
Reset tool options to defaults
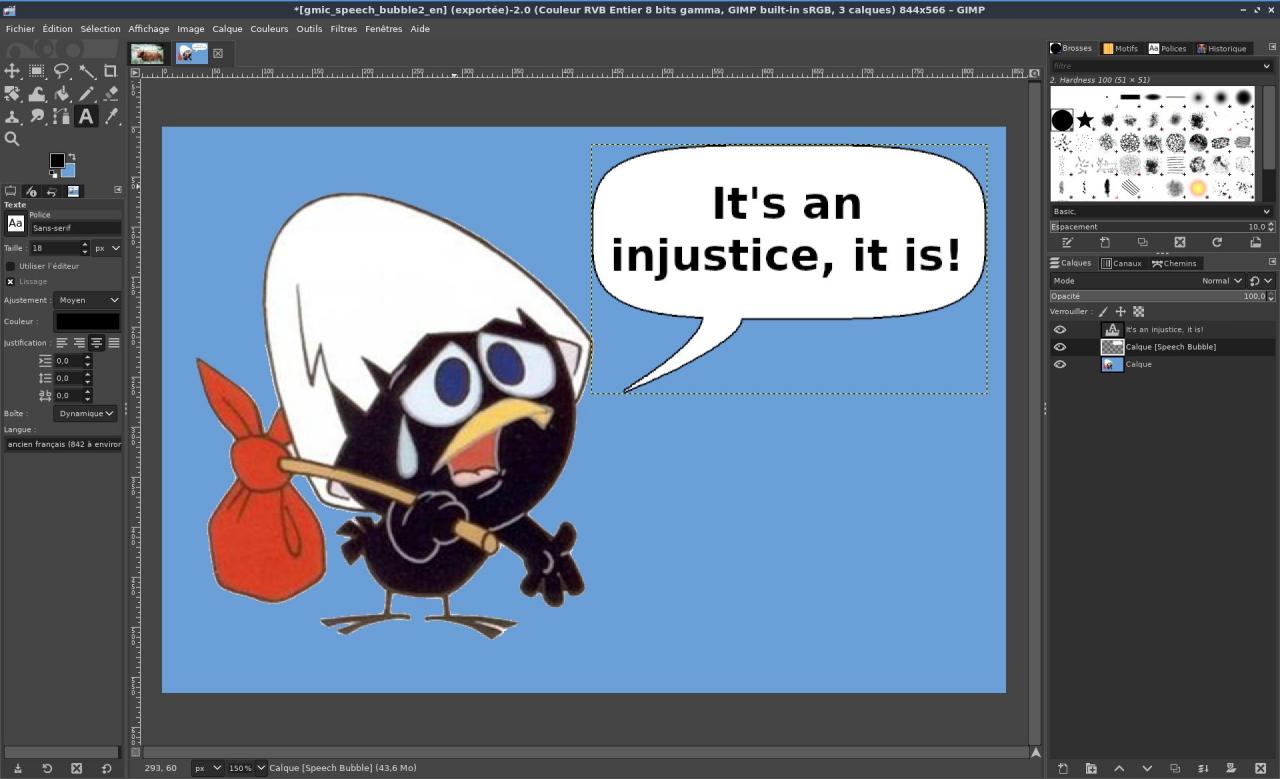tap(106, 768)
